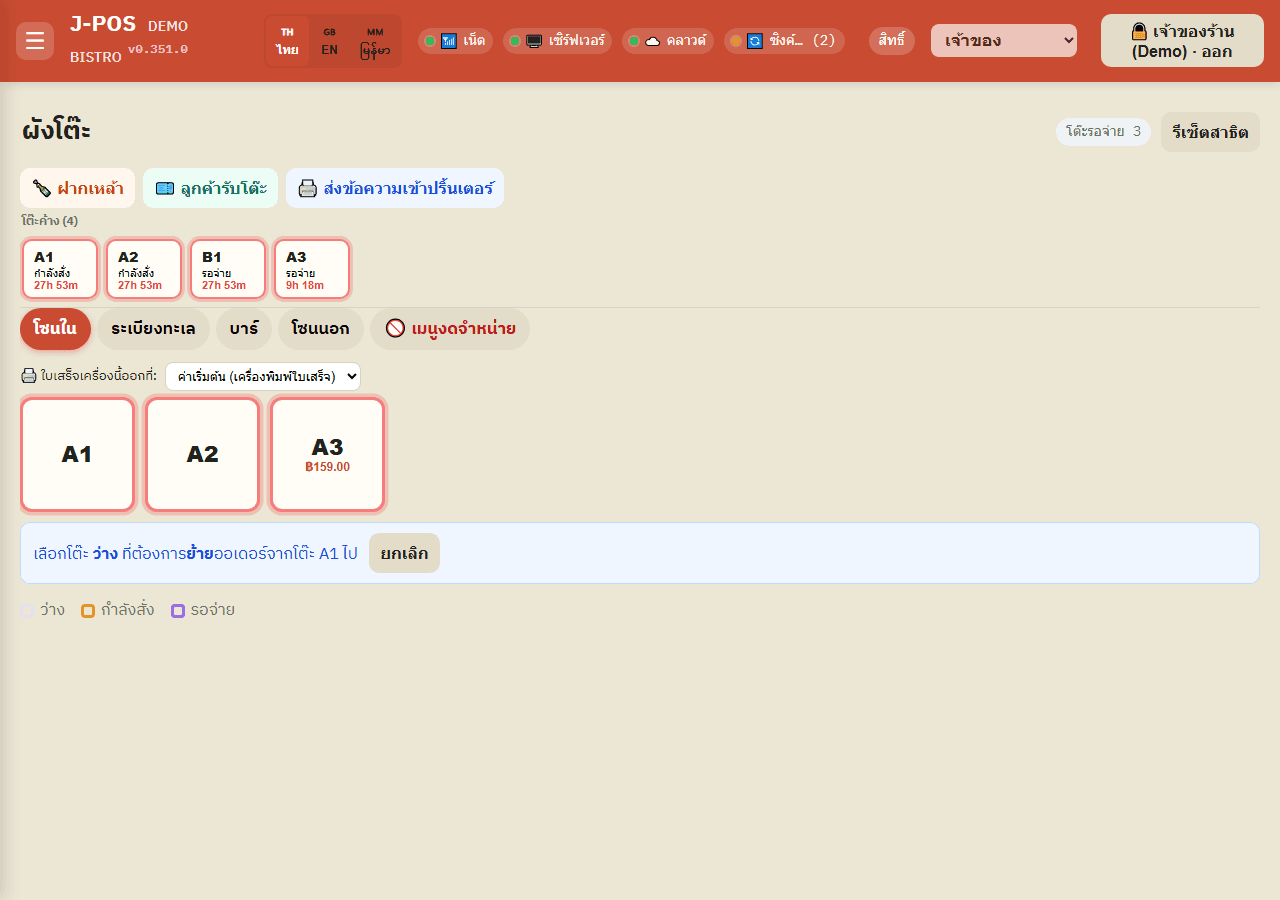Viewport: 1280px width, 900px height.
Task: Switch language to Thai (TH)
Action: tap(288, 41)
